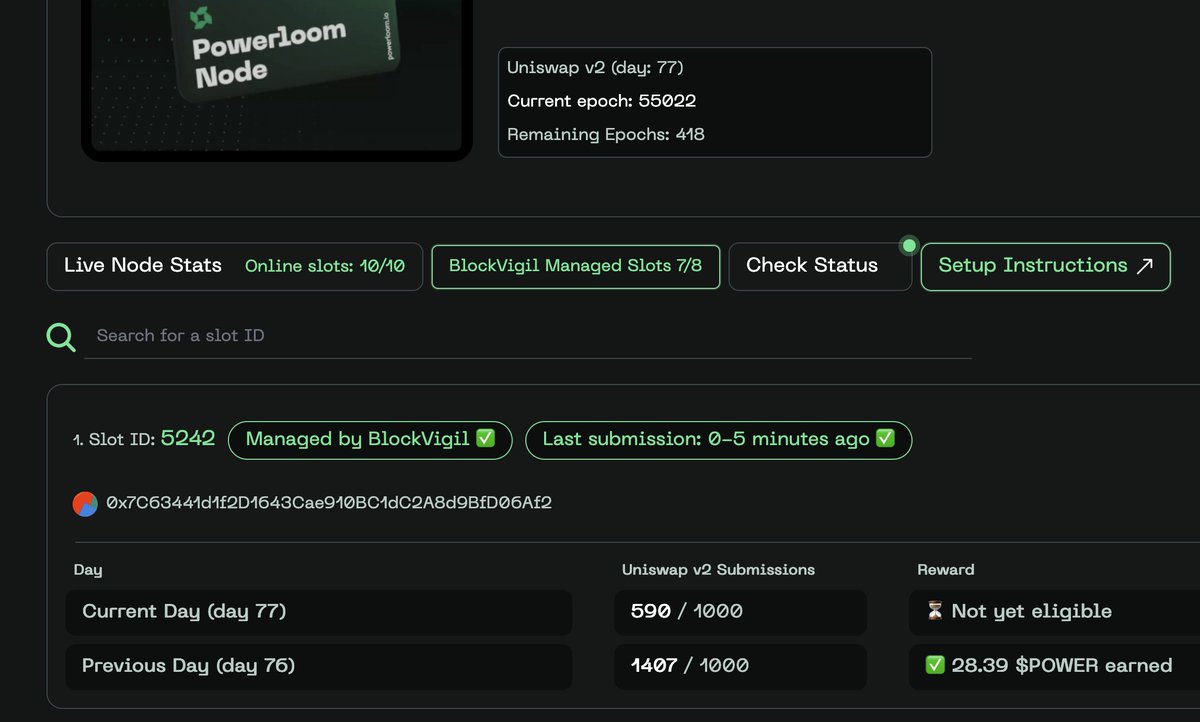
Task: Click the checkmark in the Last submission badge
Action: pyautogui.click(x=885, y=439)
